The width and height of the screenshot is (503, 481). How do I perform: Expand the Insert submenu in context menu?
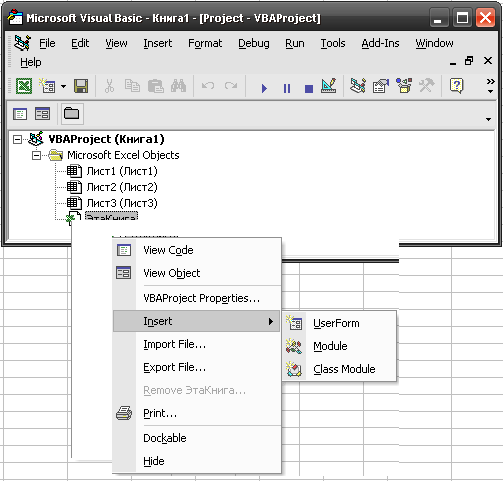197,321
